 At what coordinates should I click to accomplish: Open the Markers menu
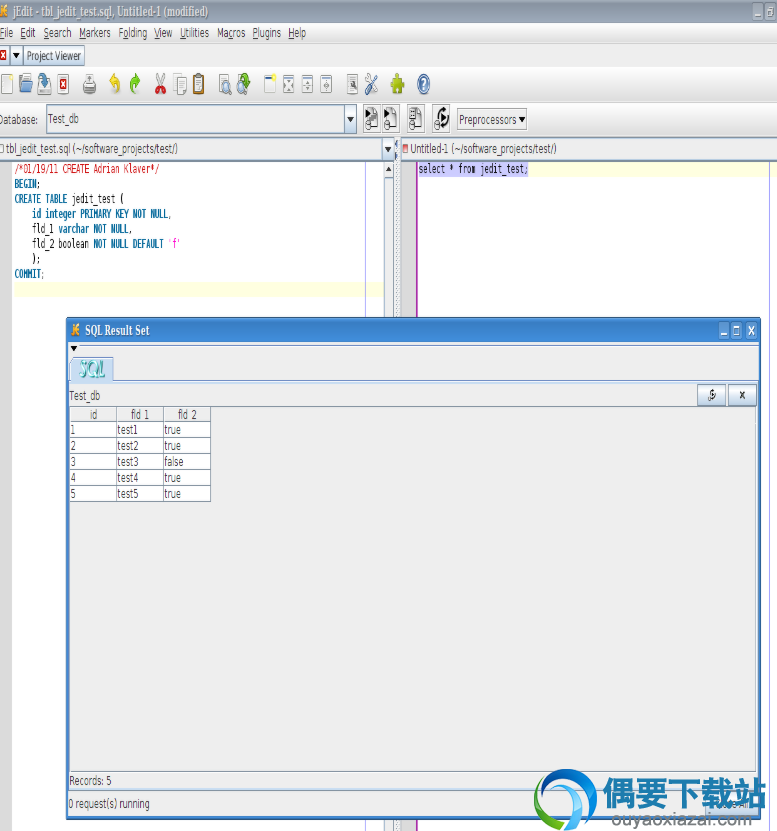click(95, 33)
